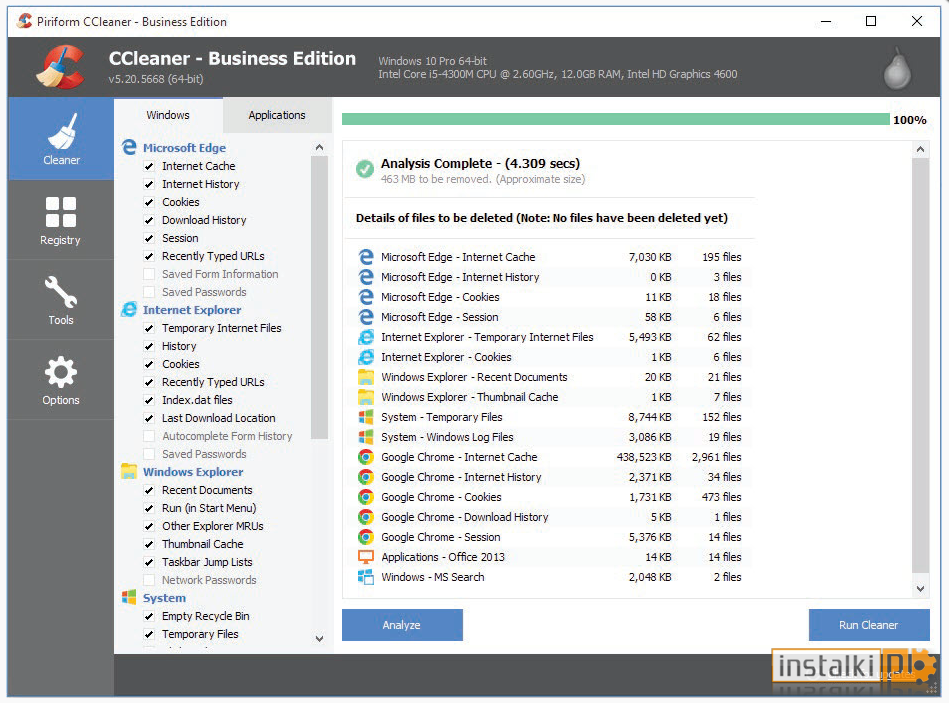This screenshot has width=949, height=703.
Task: Click the green analysis progress bar
Action: tap(616, 119)
